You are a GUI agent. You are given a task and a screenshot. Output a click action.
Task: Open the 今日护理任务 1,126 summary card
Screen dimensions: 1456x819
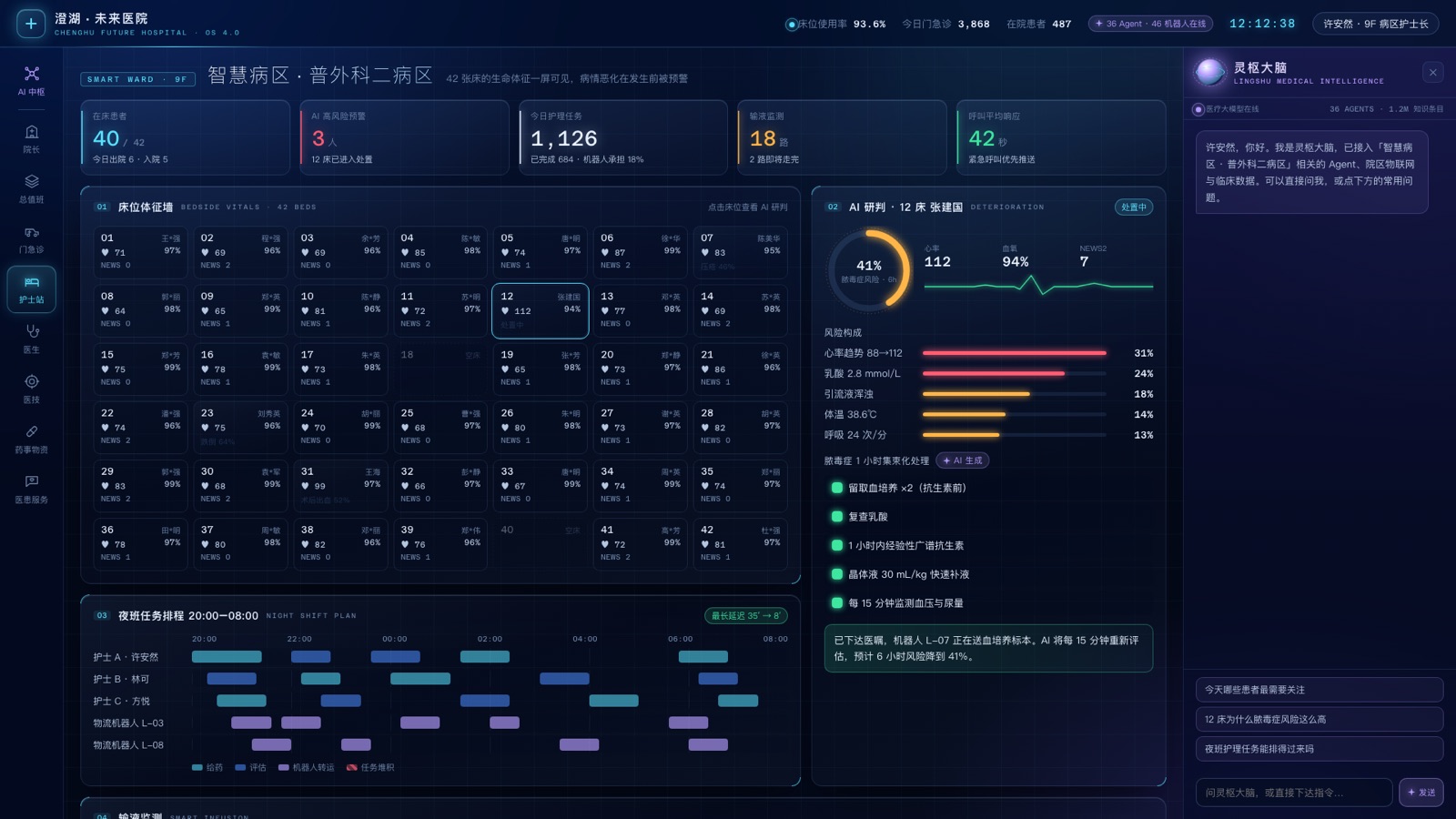[x=623, y=137]
